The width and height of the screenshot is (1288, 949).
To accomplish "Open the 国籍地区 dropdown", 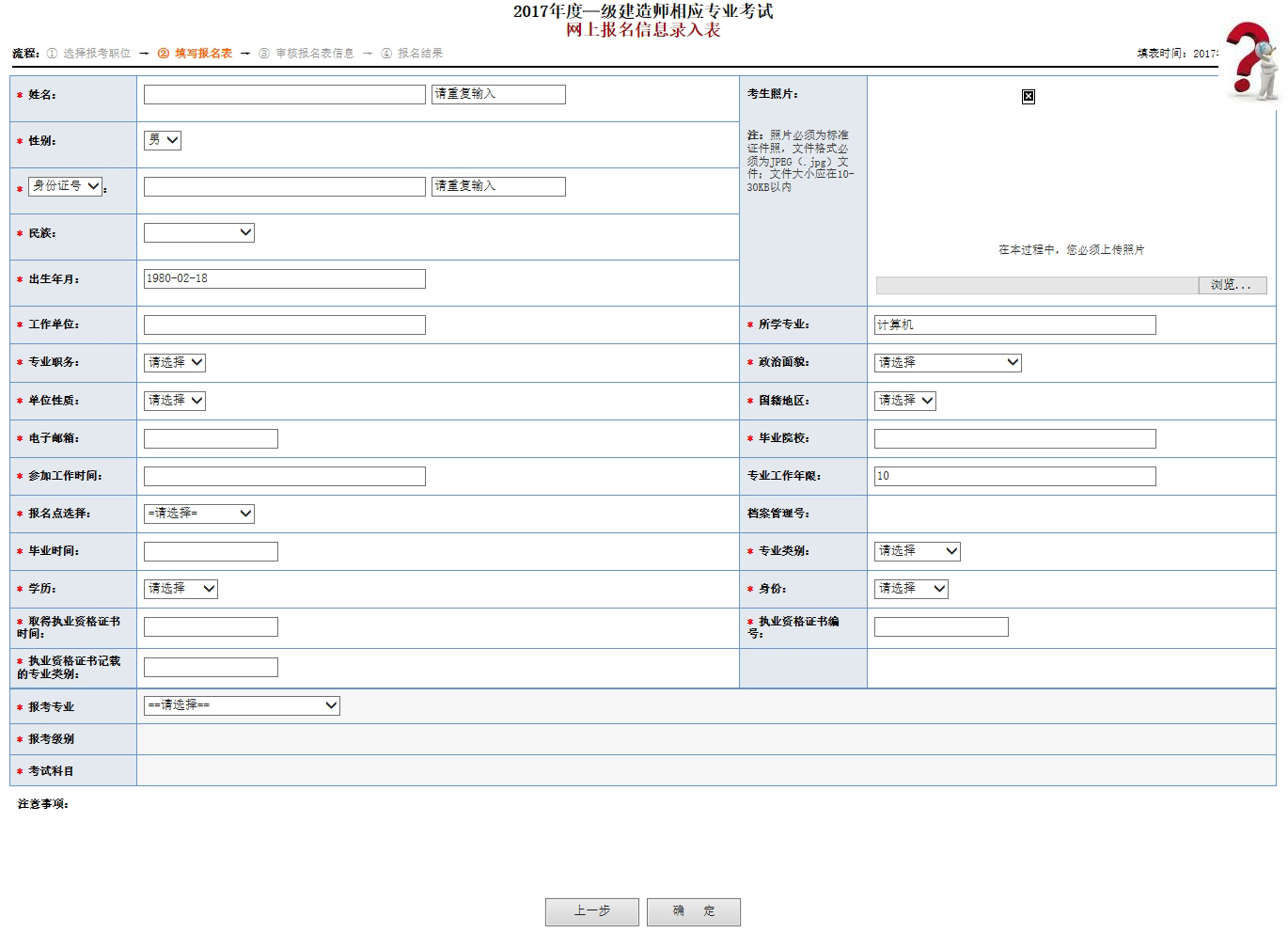I will point(903,401).
